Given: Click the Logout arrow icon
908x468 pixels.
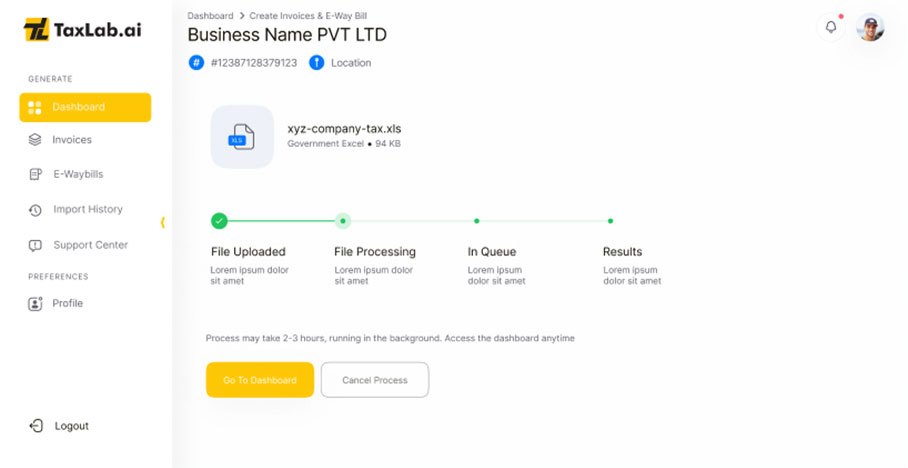Looking at the screenshot, I should (x=36, y=426).
